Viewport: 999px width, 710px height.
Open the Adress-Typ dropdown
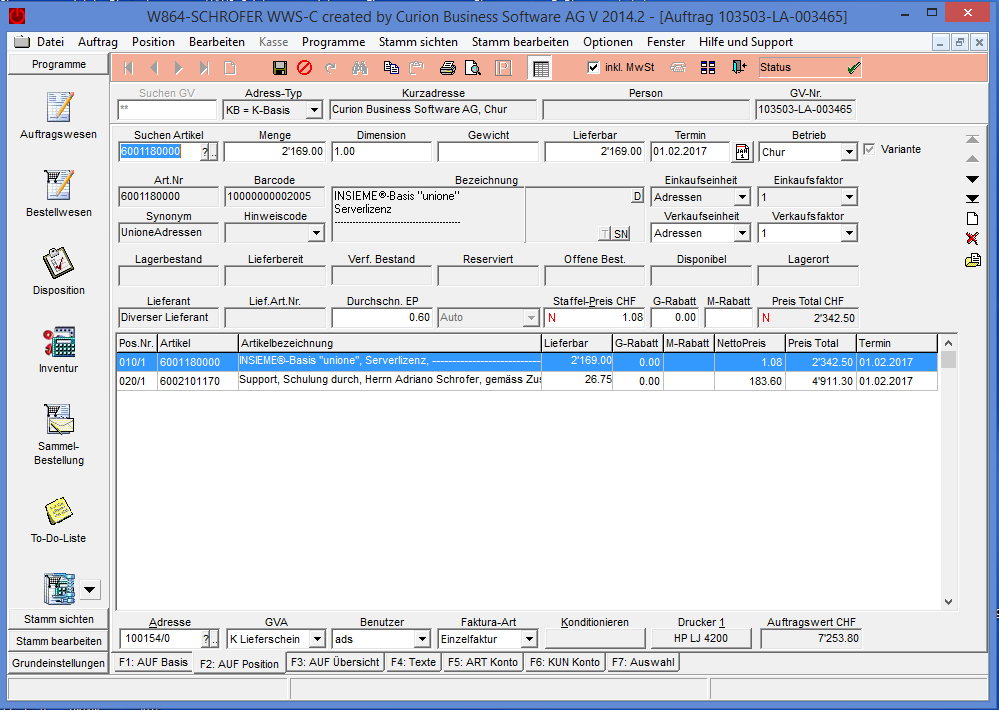(x=313, y=111)
